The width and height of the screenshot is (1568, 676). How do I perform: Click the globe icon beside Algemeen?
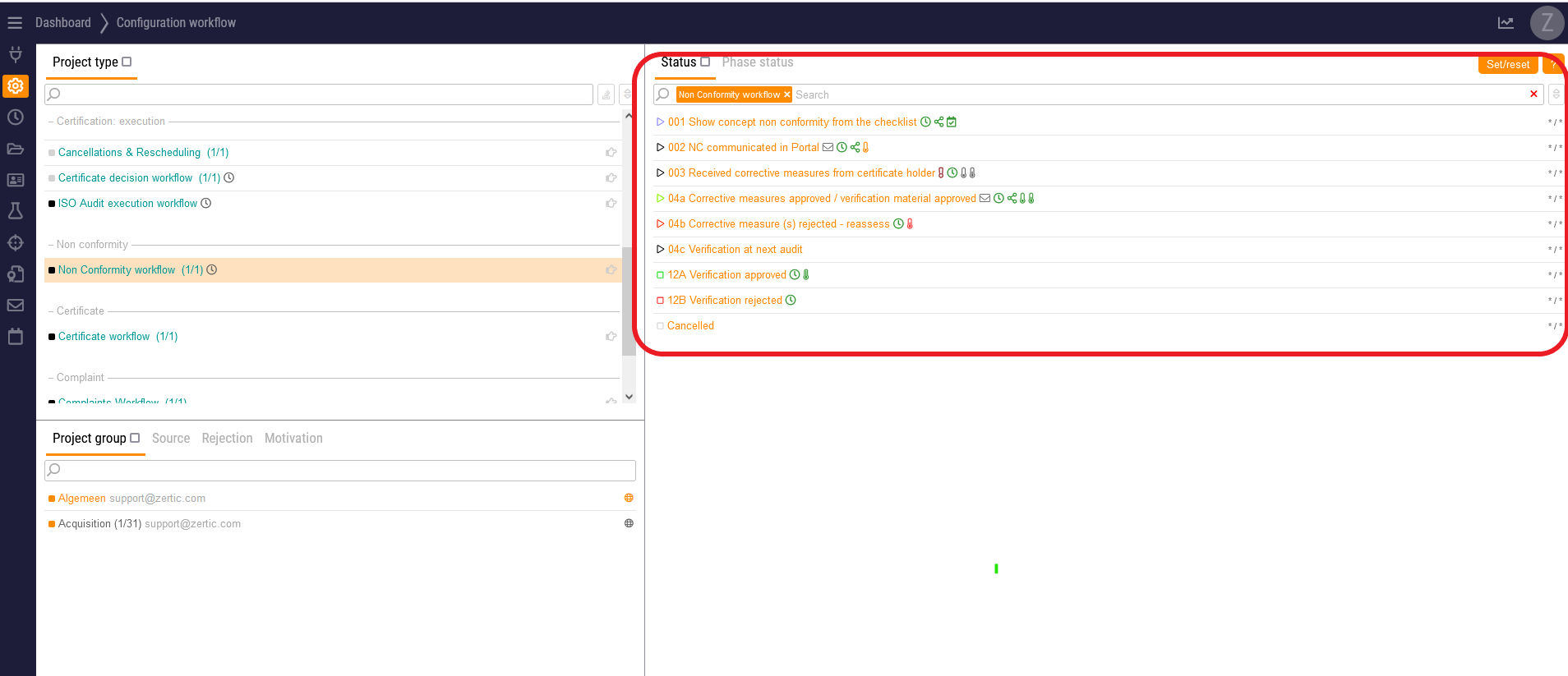point(629,498)
